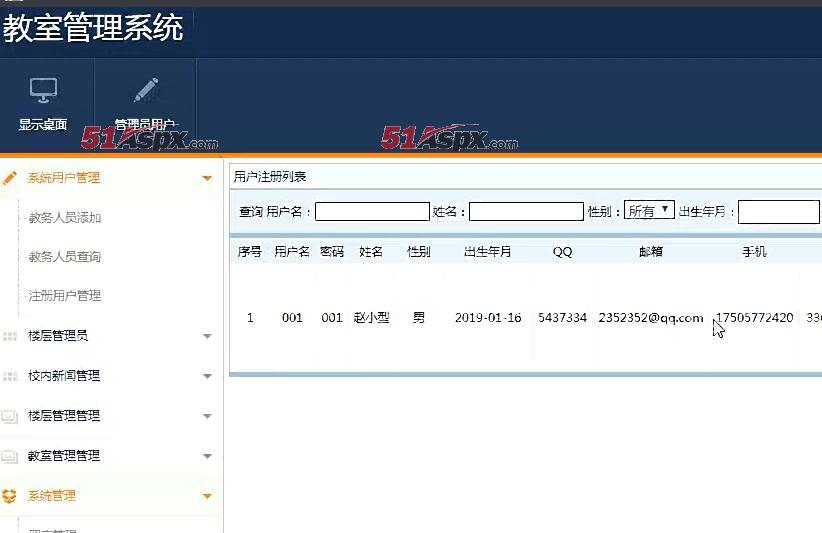Select the 楼层管理员 menu label
822x533 pixels.
(58, 335)
